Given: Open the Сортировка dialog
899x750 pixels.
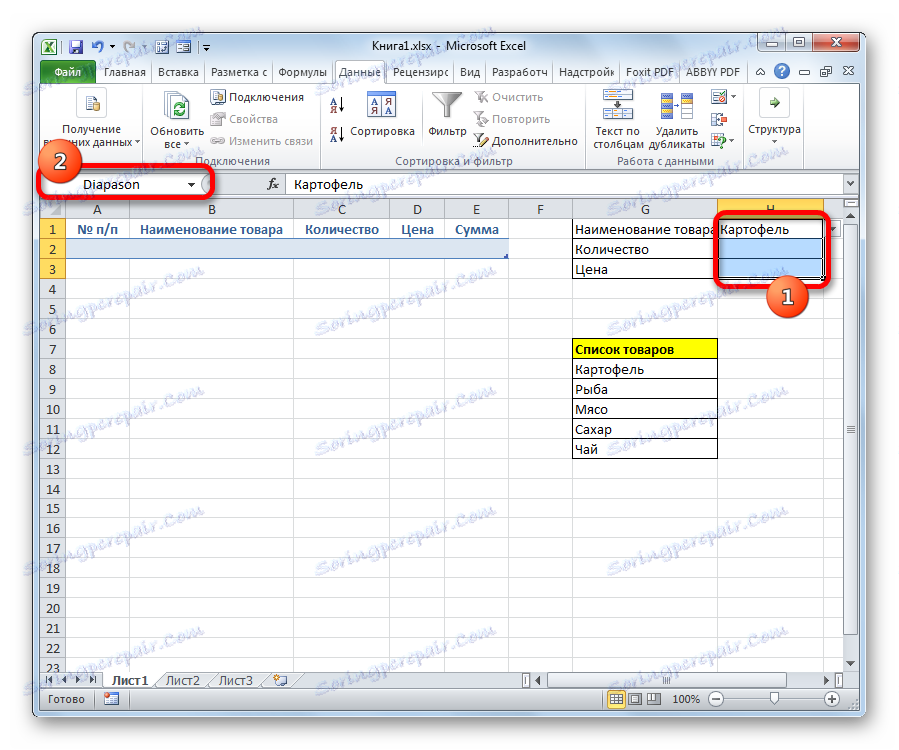Looking at the screenshot, I should click(382, 115).
